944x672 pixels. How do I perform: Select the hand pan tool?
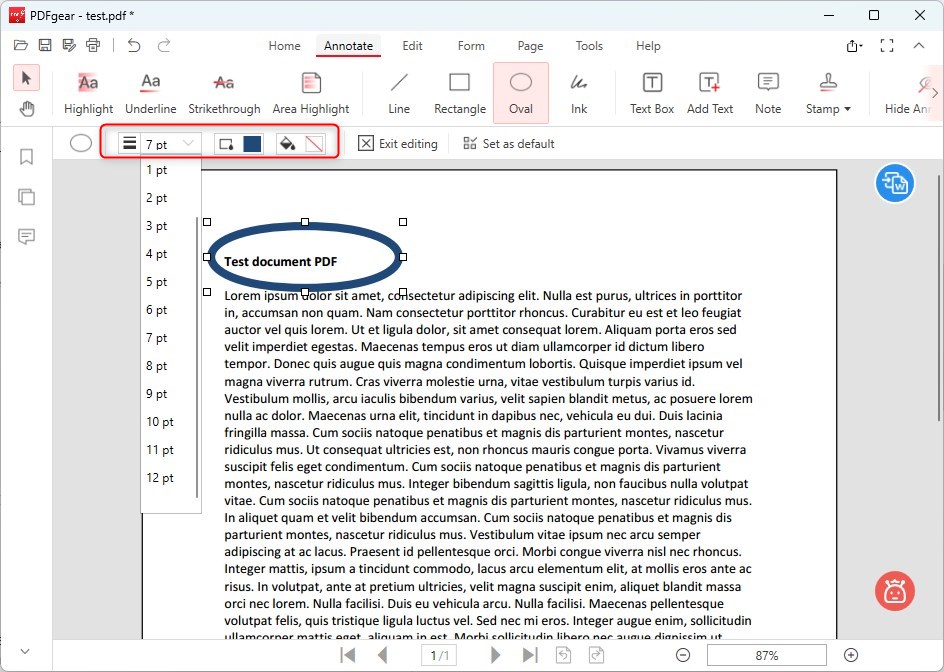(26, 109)
